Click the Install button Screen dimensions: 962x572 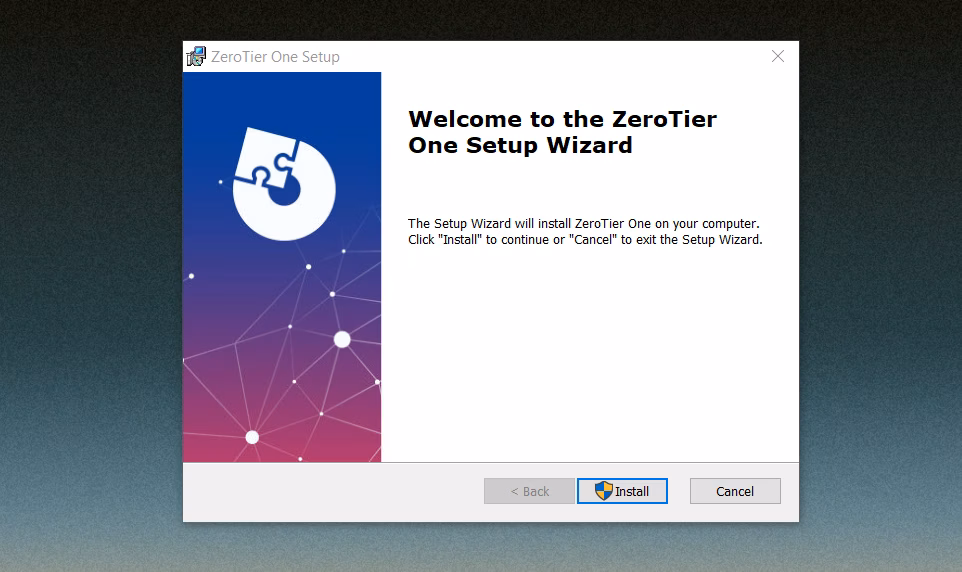coord(622,491)
